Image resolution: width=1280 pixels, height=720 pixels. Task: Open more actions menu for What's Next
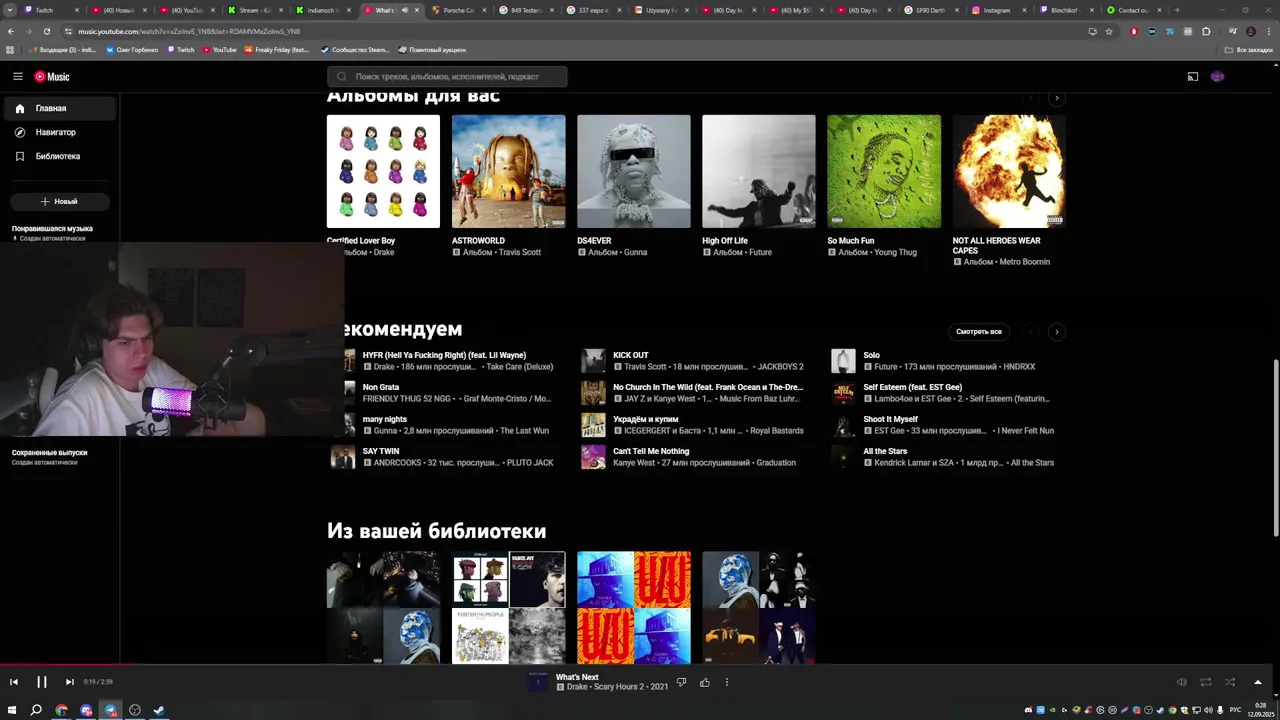[727, 682]
